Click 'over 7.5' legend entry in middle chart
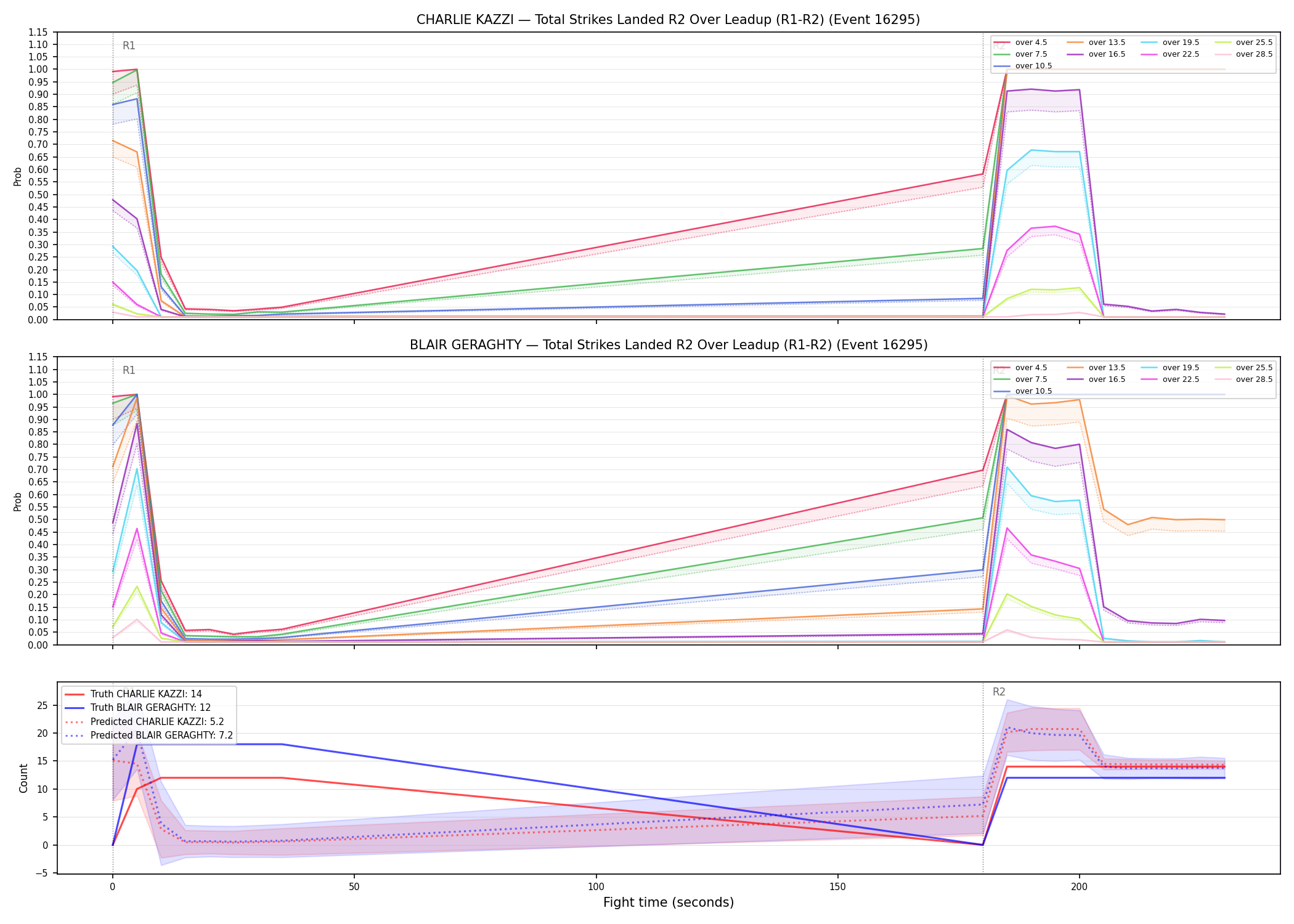Image resolution: width=1294 pixels, height=924 pixels. [x=1020, y=379]
